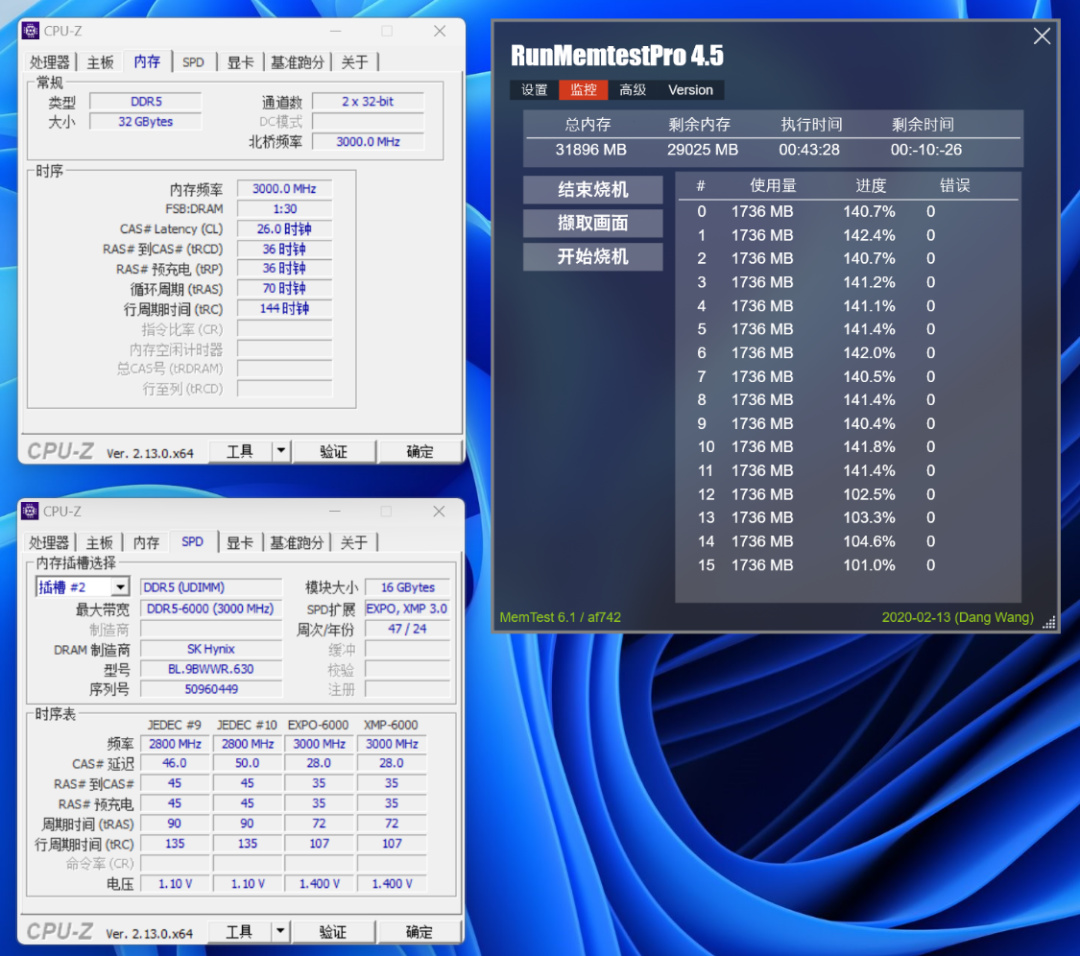Close the bottom CPU-Z SPD window
This screenshot has height=956, width=1080.
coord(439,512)
